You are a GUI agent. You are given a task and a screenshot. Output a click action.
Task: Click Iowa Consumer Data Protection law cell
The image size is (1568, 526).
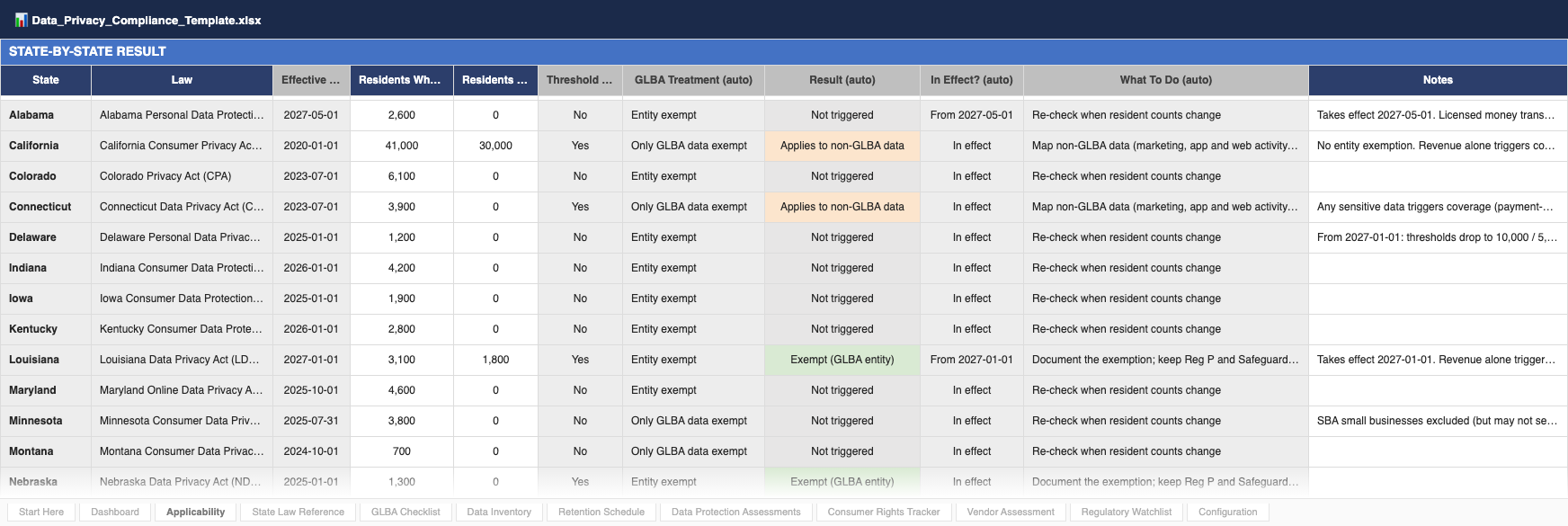coord(182,299)
